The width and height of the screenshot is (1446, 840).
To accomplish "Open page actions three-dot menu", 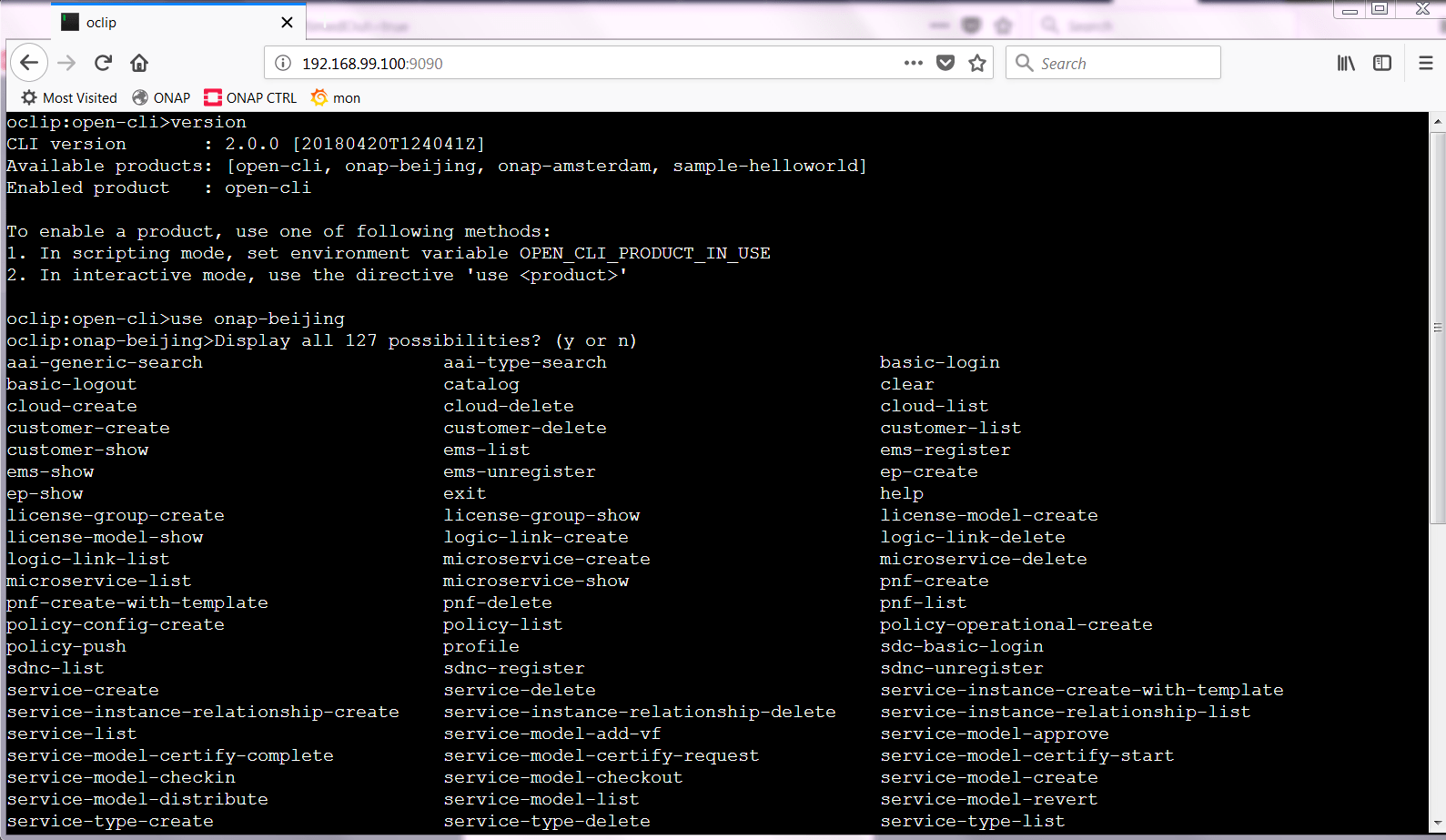I will pyautogui.click(x=914, y=63).
